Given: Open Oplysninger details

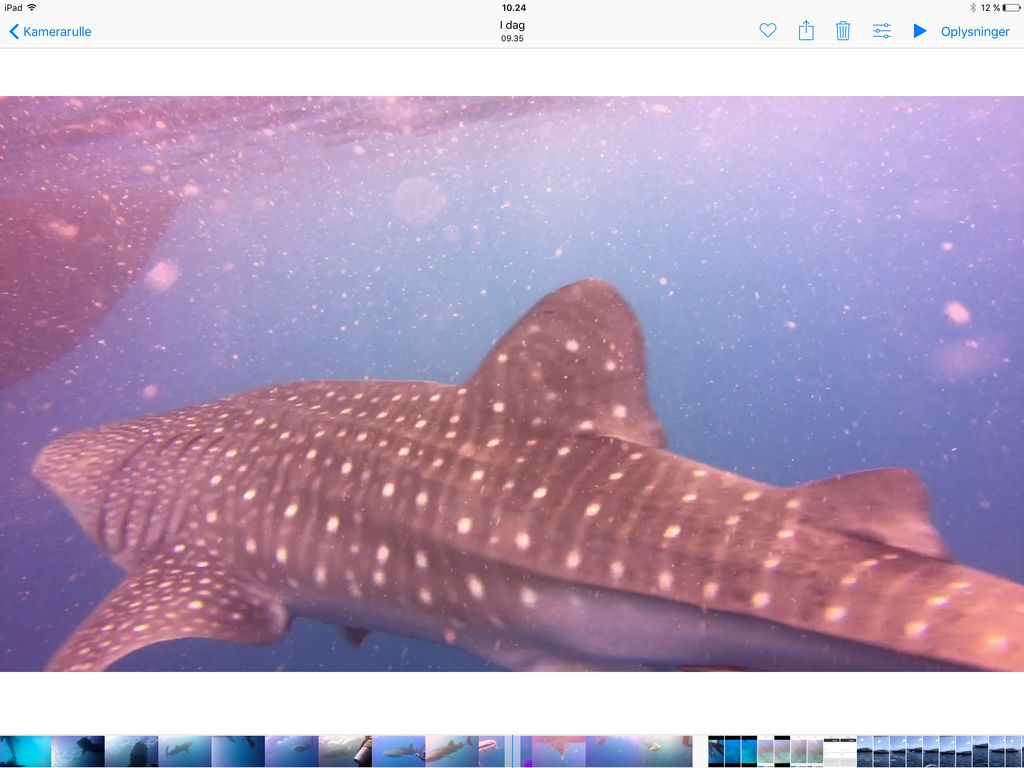Looking at the screenshot, I should tap(975, 31).
